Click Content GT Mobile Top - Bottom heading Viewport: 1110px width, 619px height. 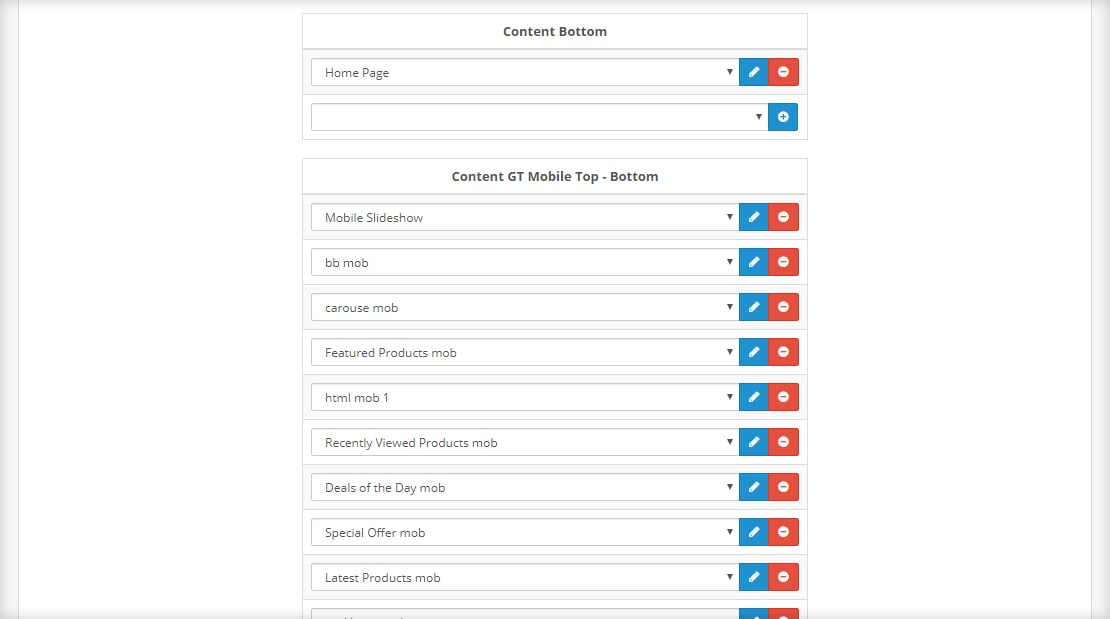pyautogui.click(x=555, y=176)
